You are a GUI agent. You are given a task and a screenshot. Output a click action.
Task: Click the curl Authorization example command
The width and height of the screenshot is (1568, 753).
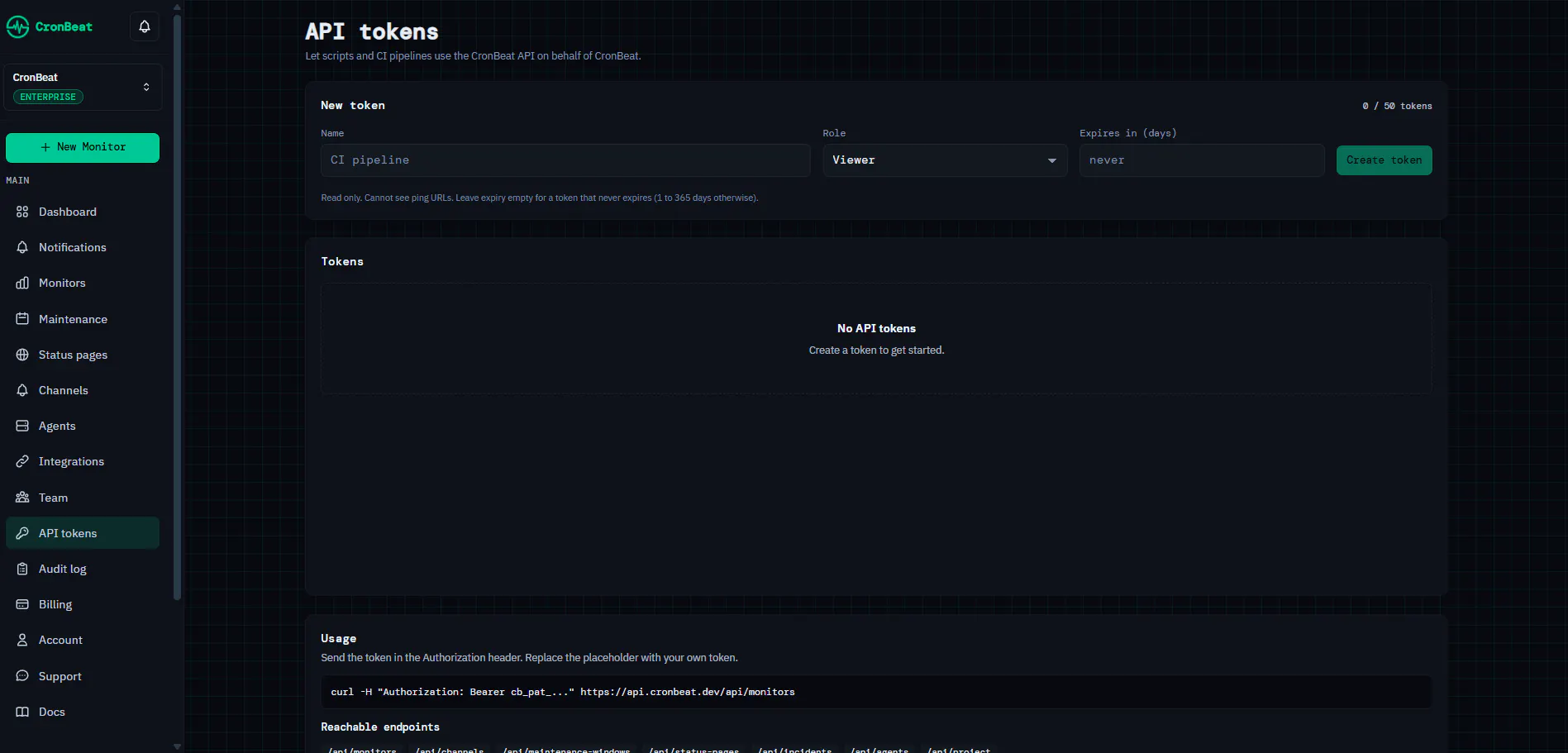(x=563, y=692)
